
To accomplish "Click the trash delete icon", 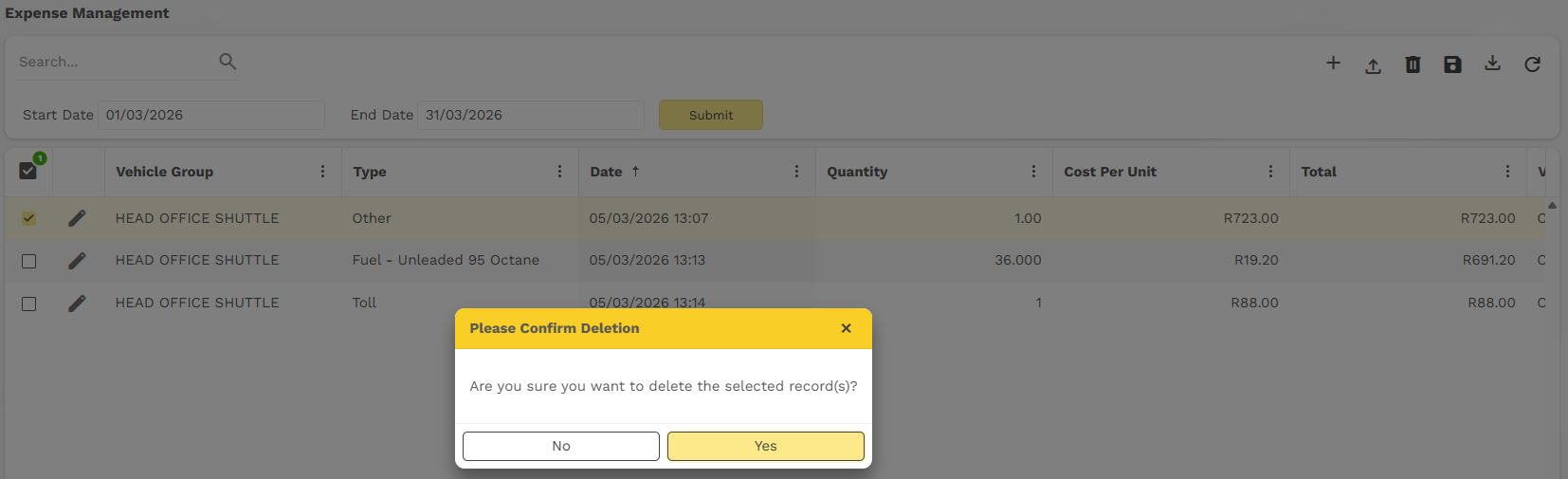I will point(1413,64).
